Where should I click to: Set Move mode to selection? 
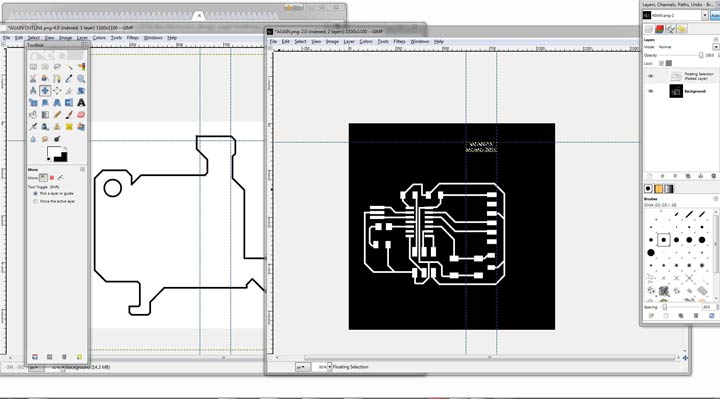click(52, 178)
